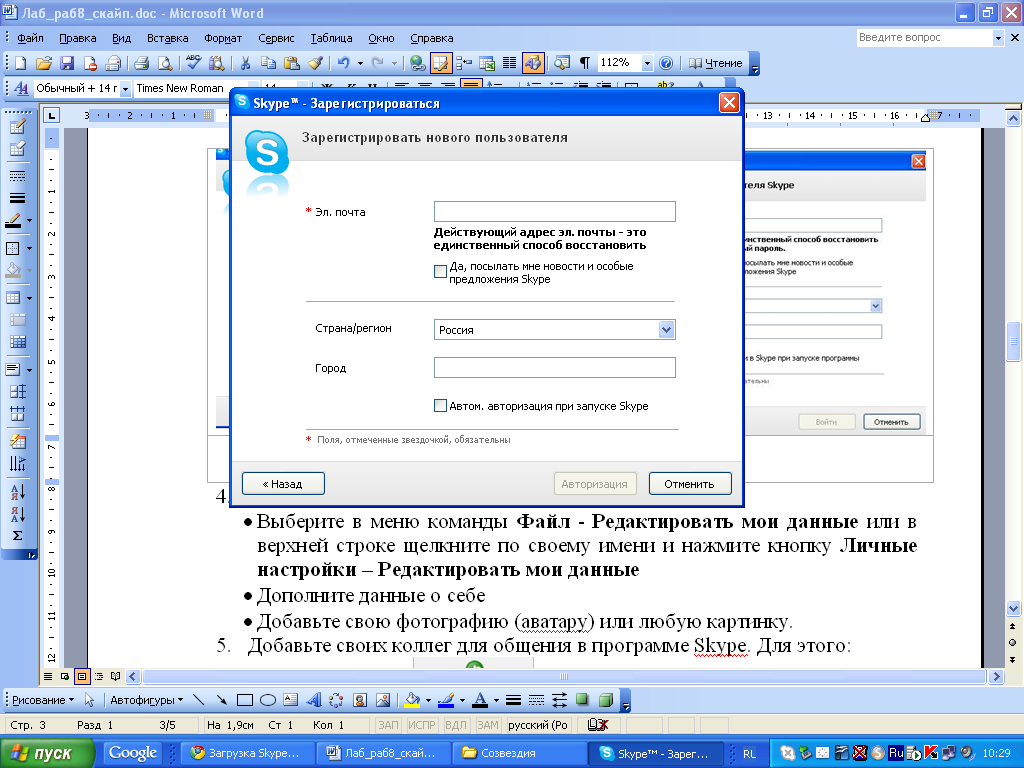Viewport: 1024px width, 768px height.
Task: Enable auto sign-in at Skype startup
Action: (441, 406)
